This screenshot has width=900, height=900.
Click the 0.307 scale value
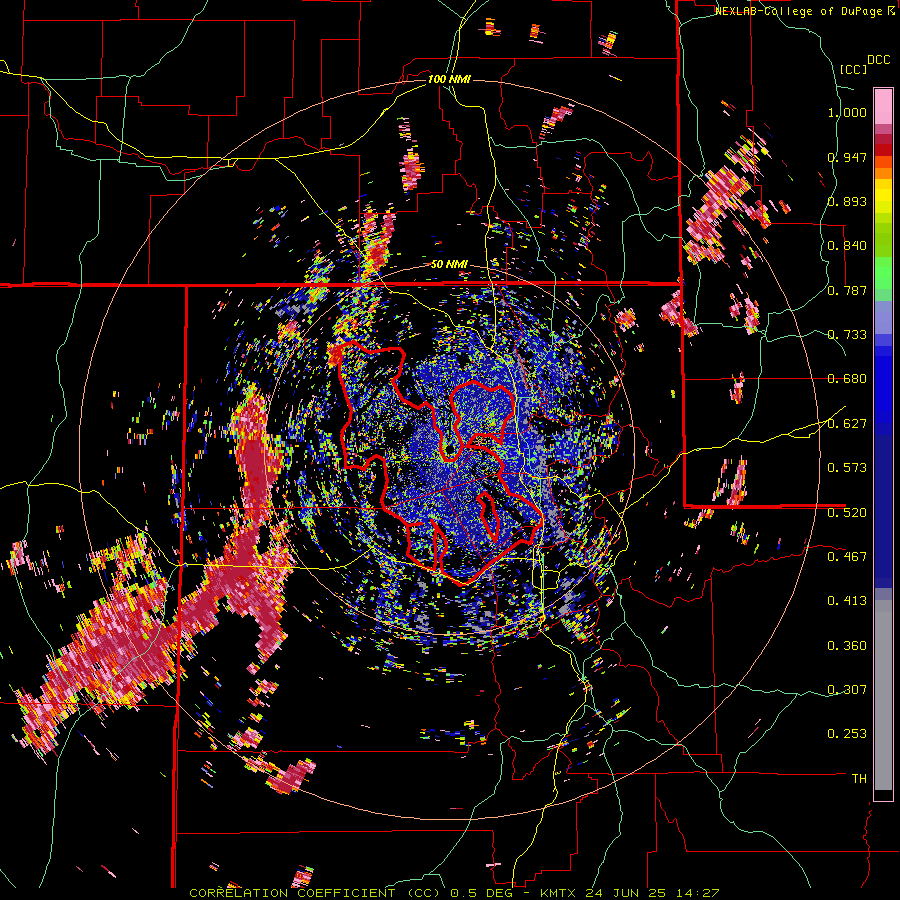click(x=847, y=689)
